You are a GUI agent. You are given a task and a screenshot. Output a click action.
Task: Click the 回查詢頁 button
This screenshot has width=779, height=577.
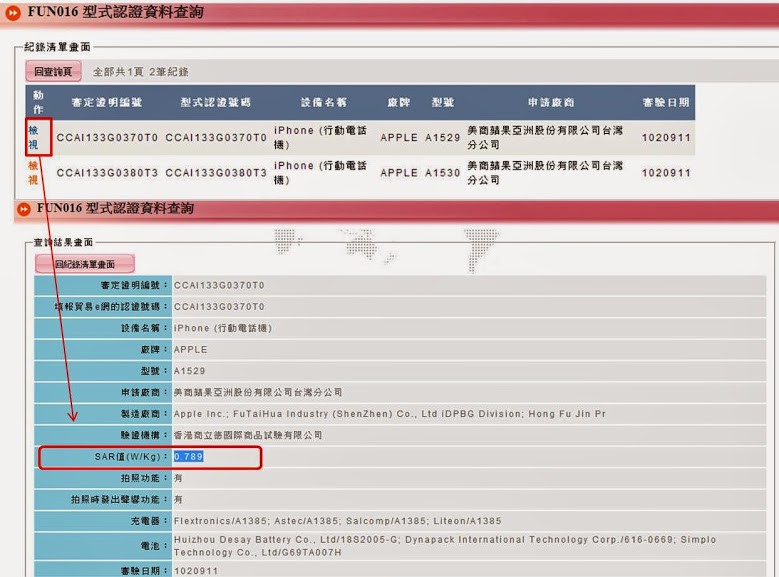[x=54, y=72]
